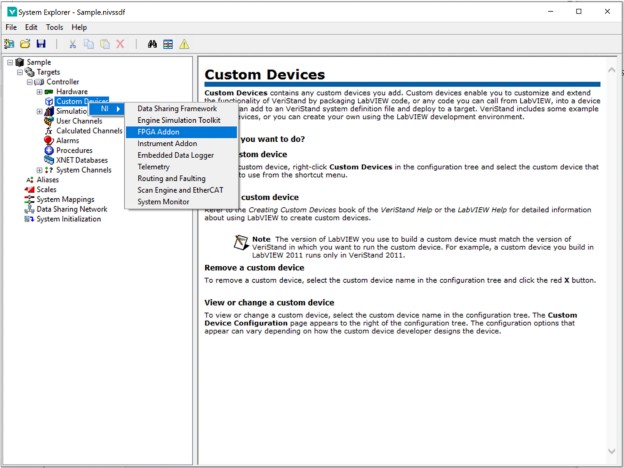
Task: Click the User Channels icon
Action: click(x=49, y=121)
